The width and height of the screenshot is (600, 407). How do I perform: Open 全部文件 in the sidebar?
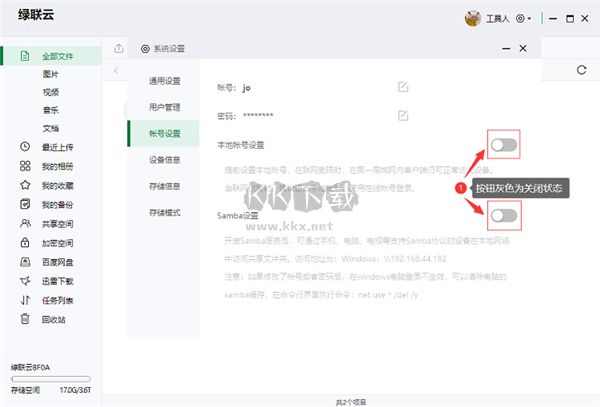(x=52, y=56)
